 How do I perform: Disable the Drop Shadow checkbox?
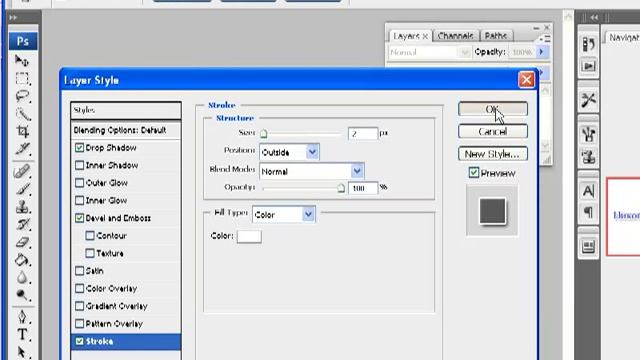tap(79, 148)
